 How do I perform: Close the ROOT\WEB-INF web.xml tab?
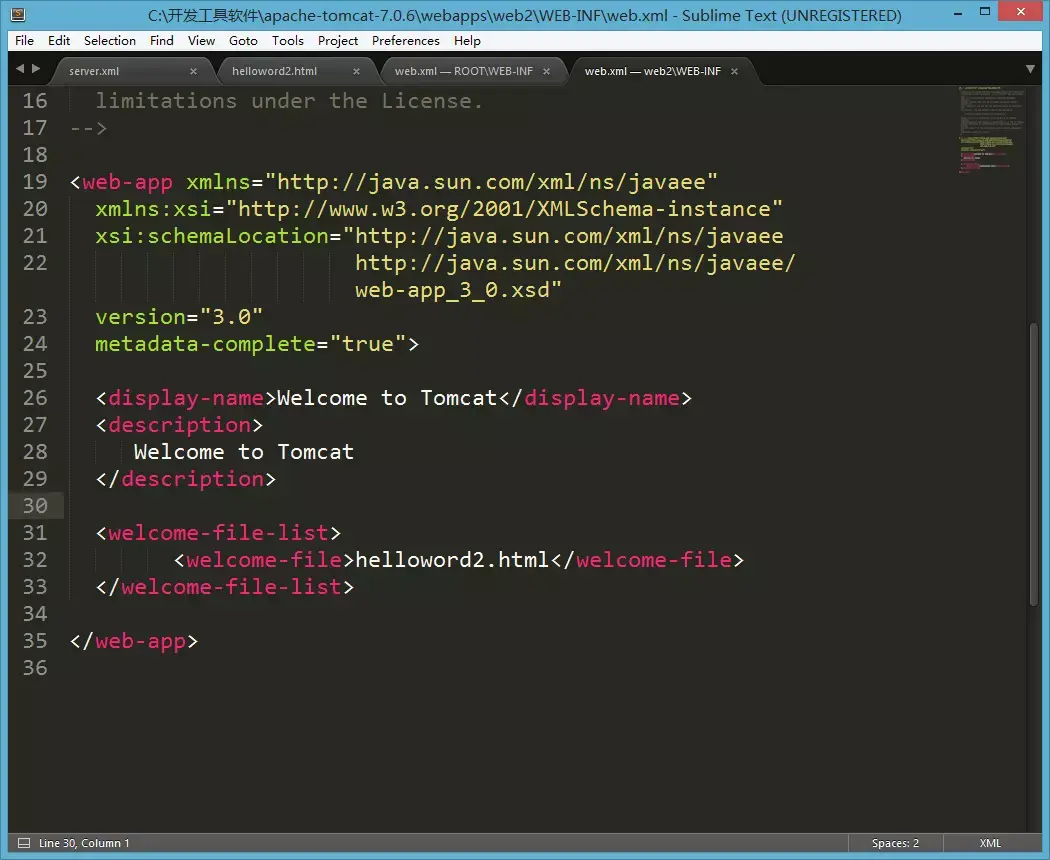point(546,71)
